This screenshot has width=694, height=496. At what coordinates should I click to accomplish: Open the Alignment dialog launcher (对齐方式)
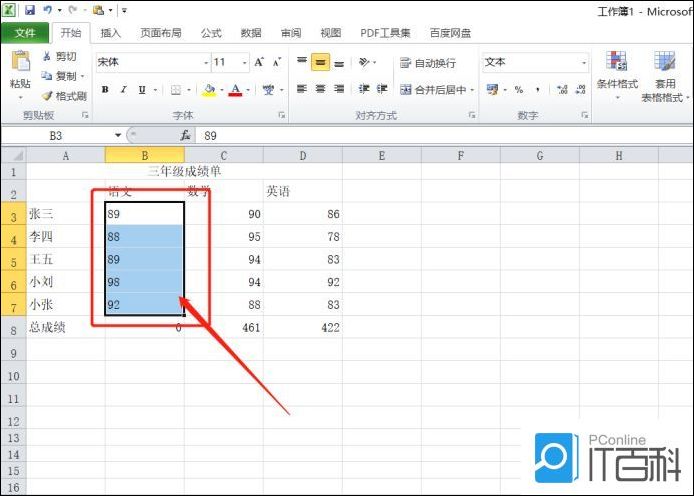pyautogui.click(x=472, y=115)
